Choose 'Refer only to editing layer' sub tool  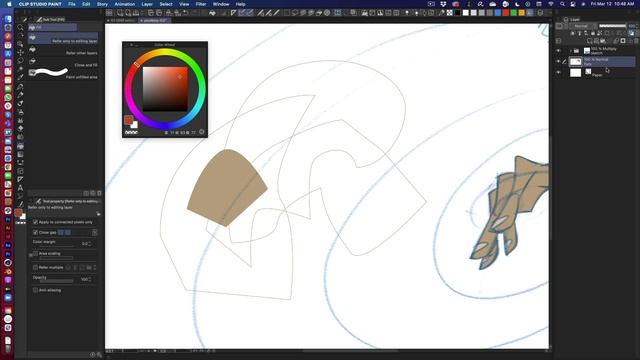63,38
